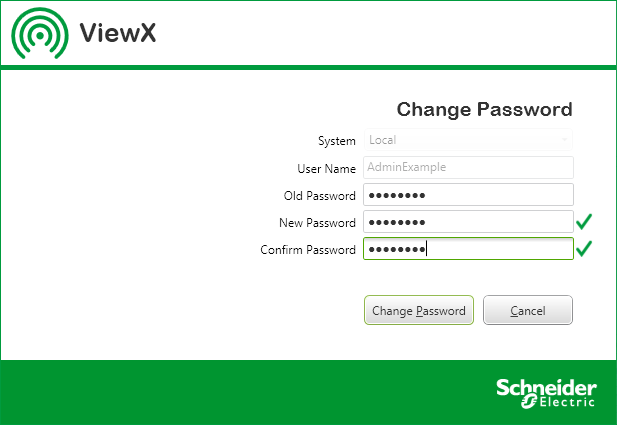Focus the New Password input field
617x425 pixels.
468,221
